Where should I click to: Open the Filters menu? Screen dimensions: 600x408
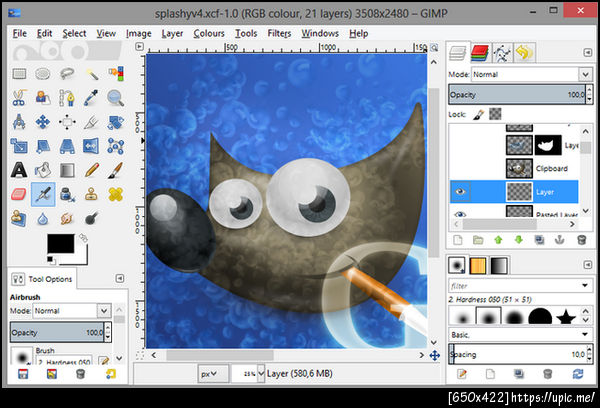click(x=279, y=33)
